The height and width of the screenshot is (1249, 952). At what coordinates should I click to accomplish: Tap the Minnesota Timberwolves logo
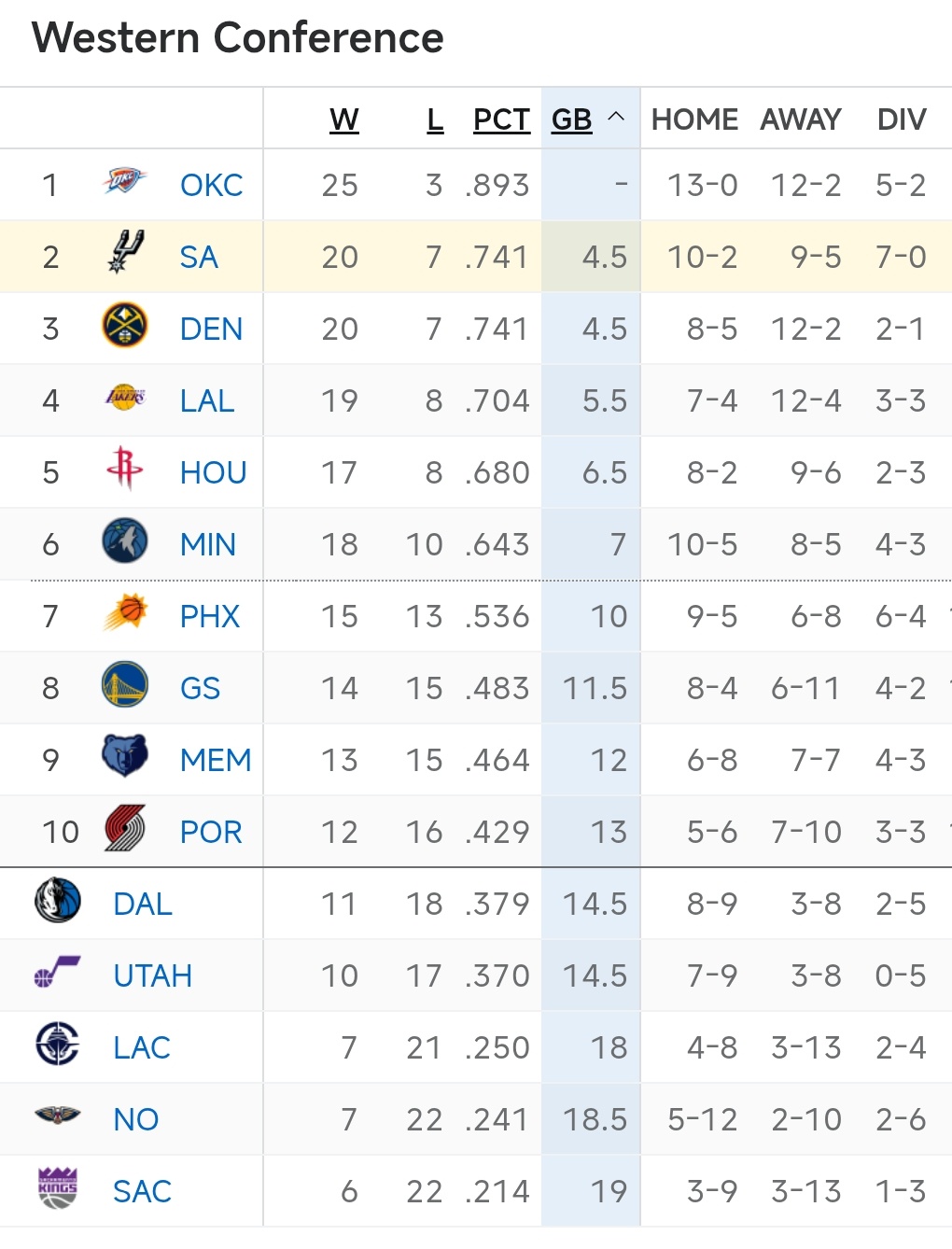pyautogui.click(x=124, y=541)
